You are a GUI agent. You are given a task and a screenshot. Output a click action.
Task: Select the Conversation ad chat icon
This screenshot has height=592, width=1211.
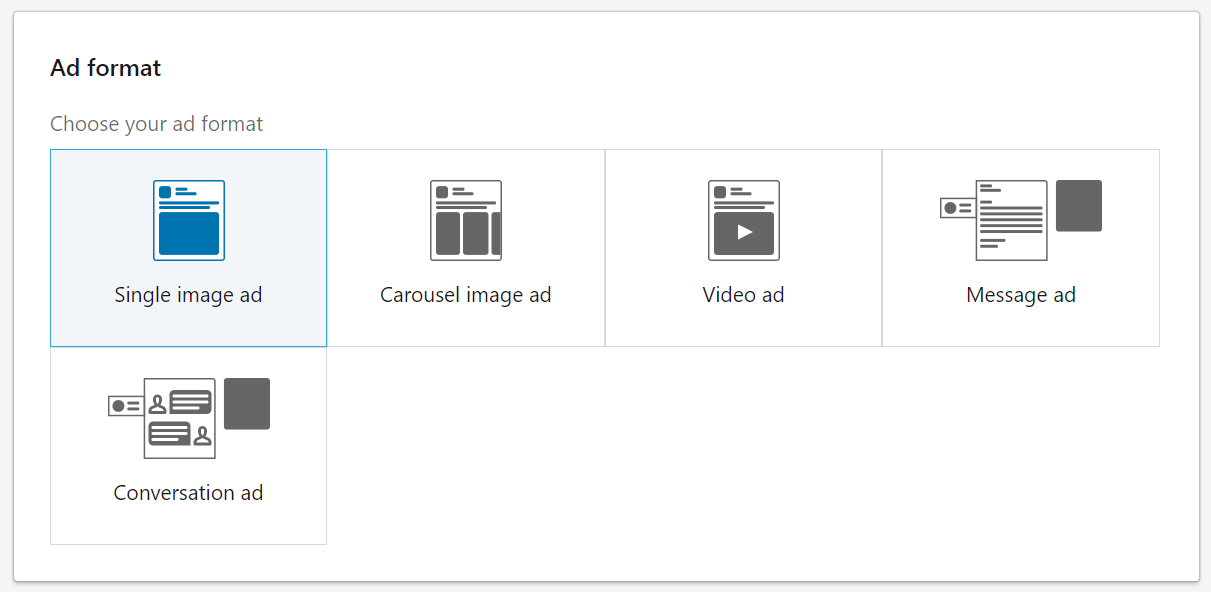coord(180,418)
